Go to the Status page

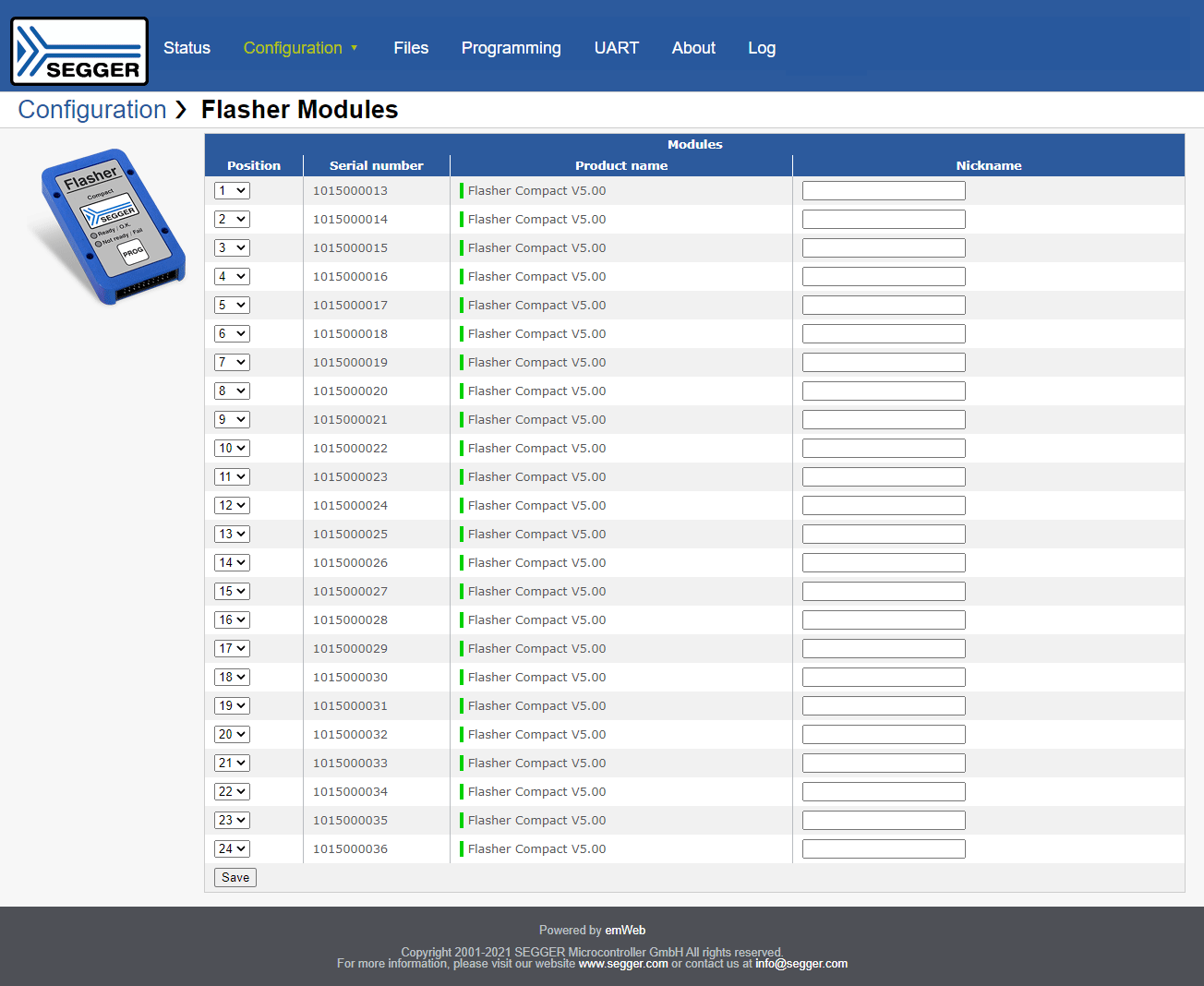click(x=187, y=48)
